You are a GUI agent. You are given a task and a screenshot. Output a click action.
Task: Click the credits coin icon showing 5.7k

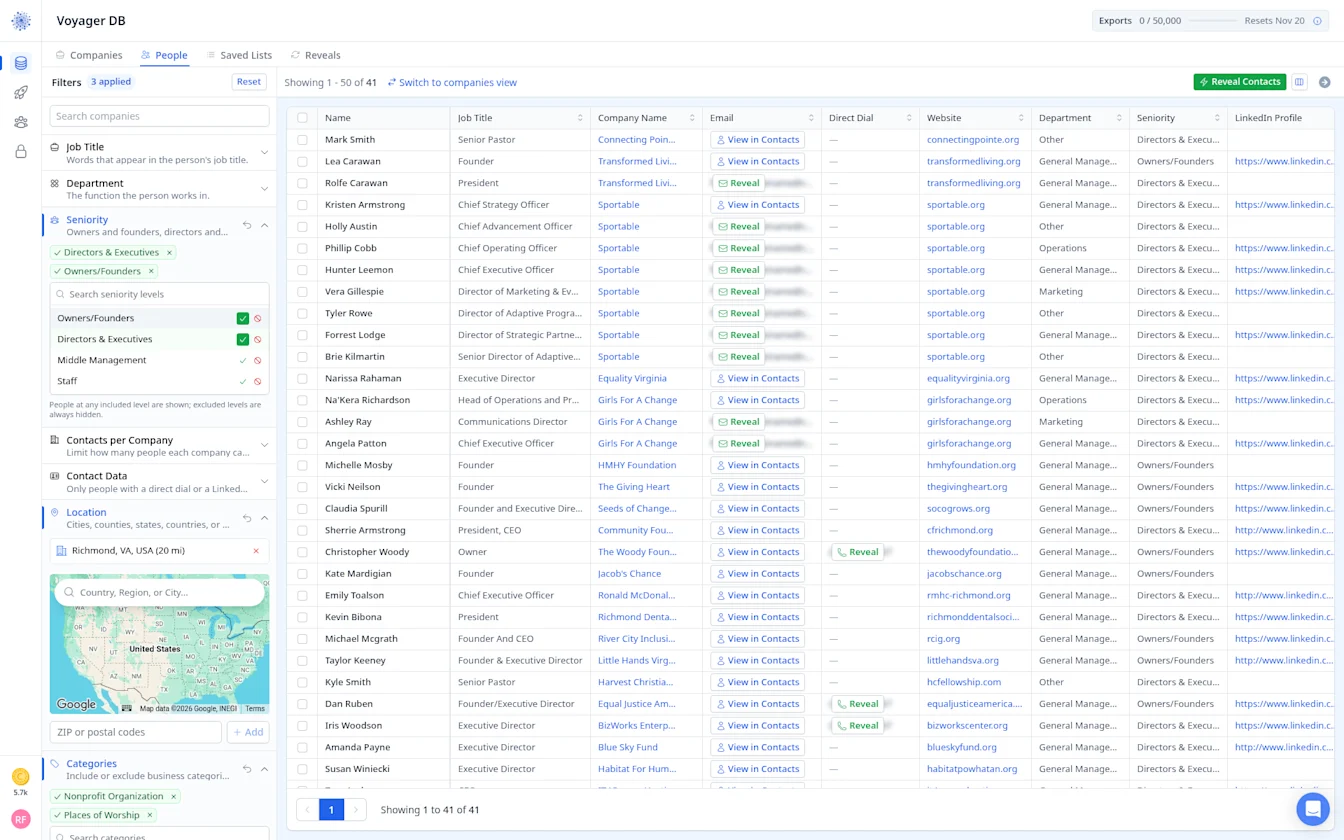21,777
